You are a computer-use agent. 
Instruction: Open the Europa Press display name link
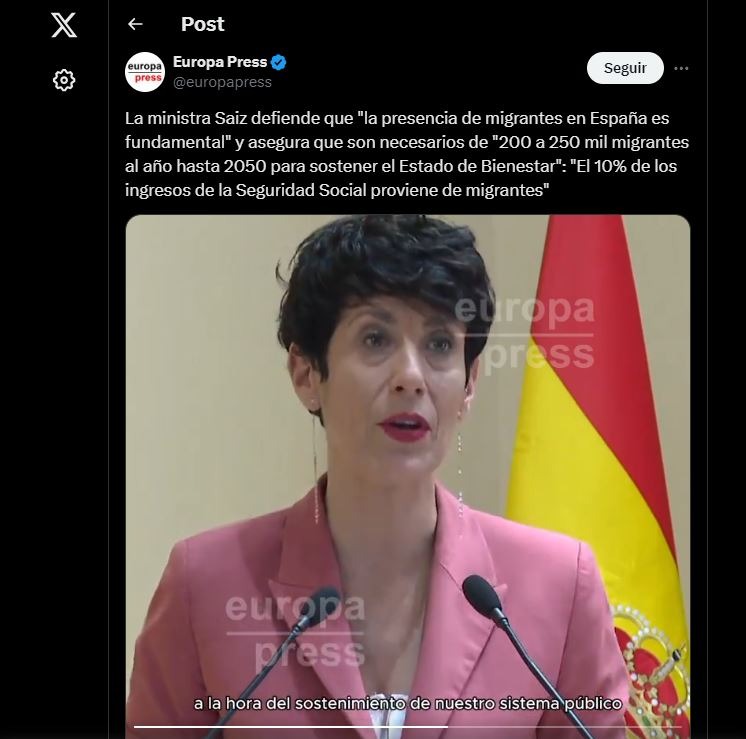(x=220, y=62)
